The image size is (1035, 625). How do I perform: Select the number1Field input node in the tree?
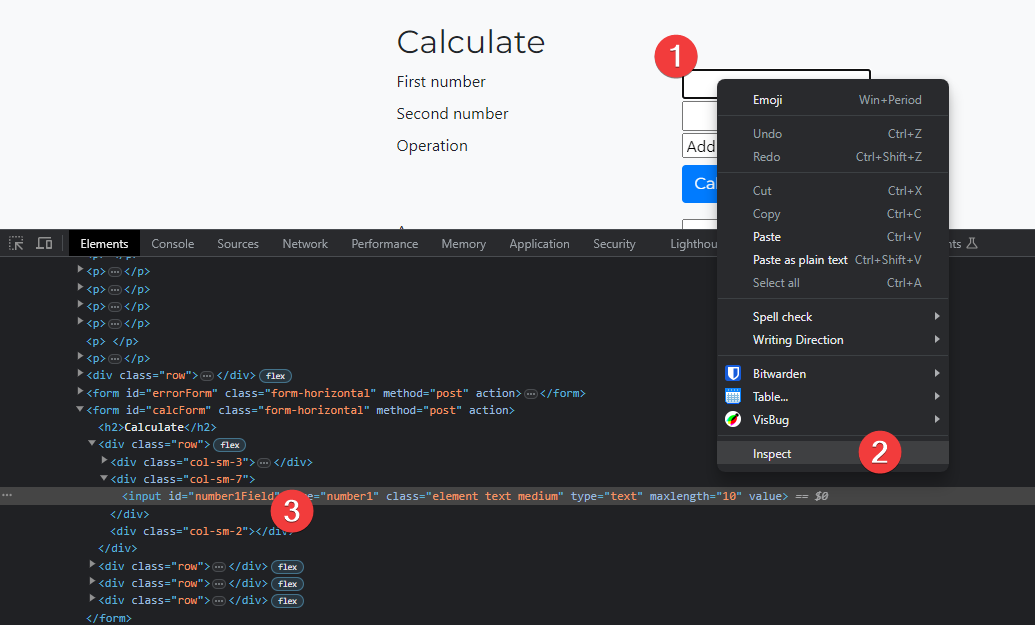click(x=200, y=496)
